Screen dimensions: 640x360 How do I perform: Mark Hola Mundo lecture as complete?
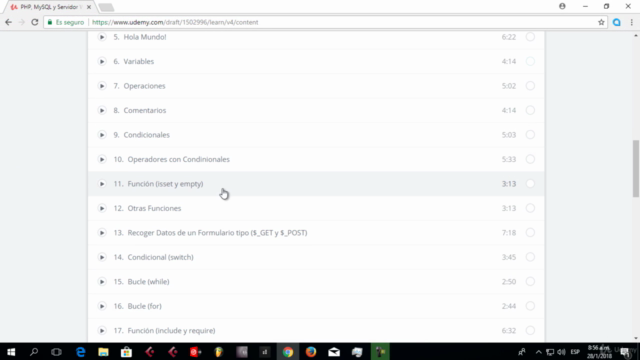pos(530,37)
